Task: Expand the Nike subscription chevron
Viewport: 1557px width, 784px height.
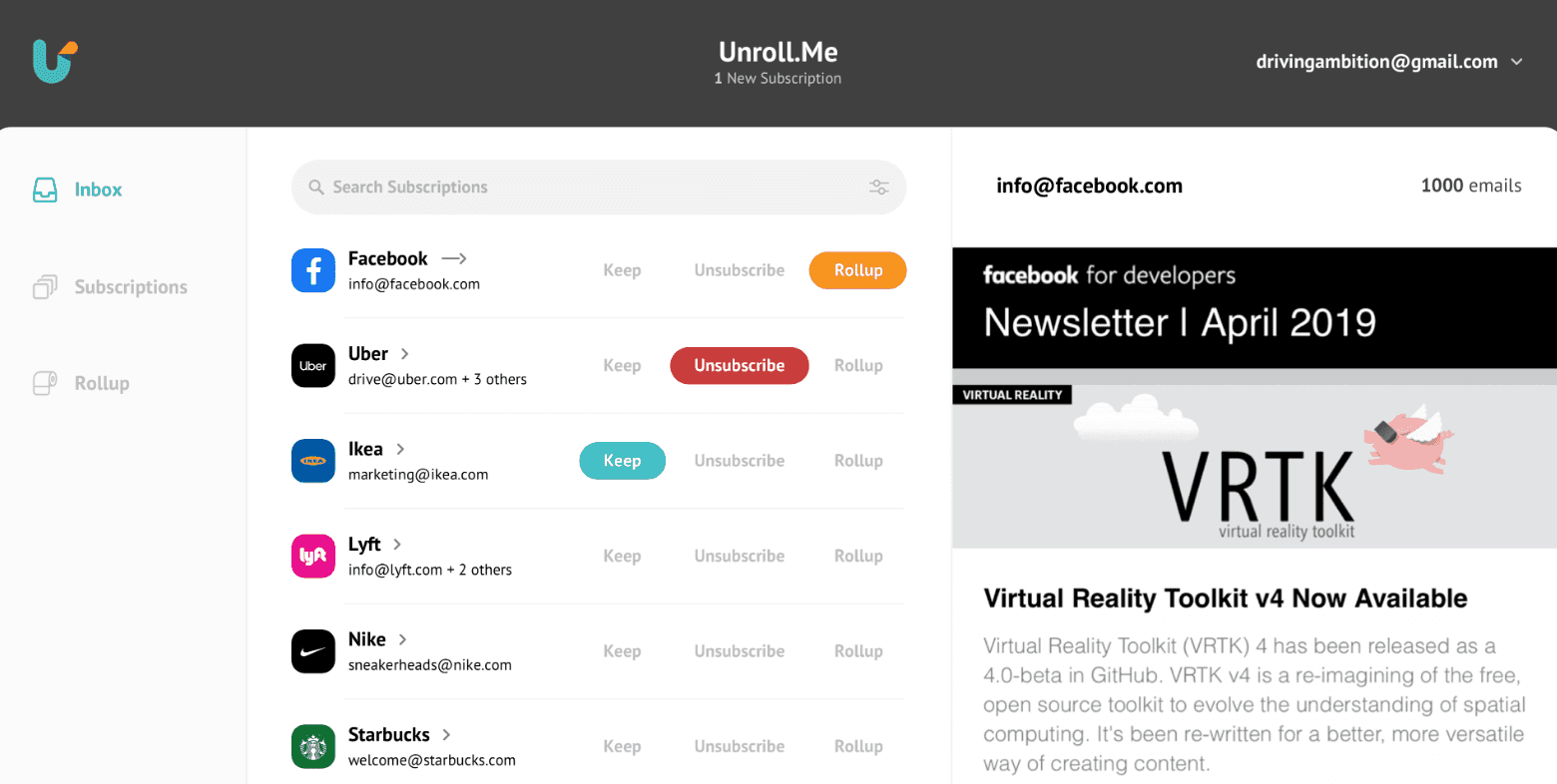Action: coord(402,639)
